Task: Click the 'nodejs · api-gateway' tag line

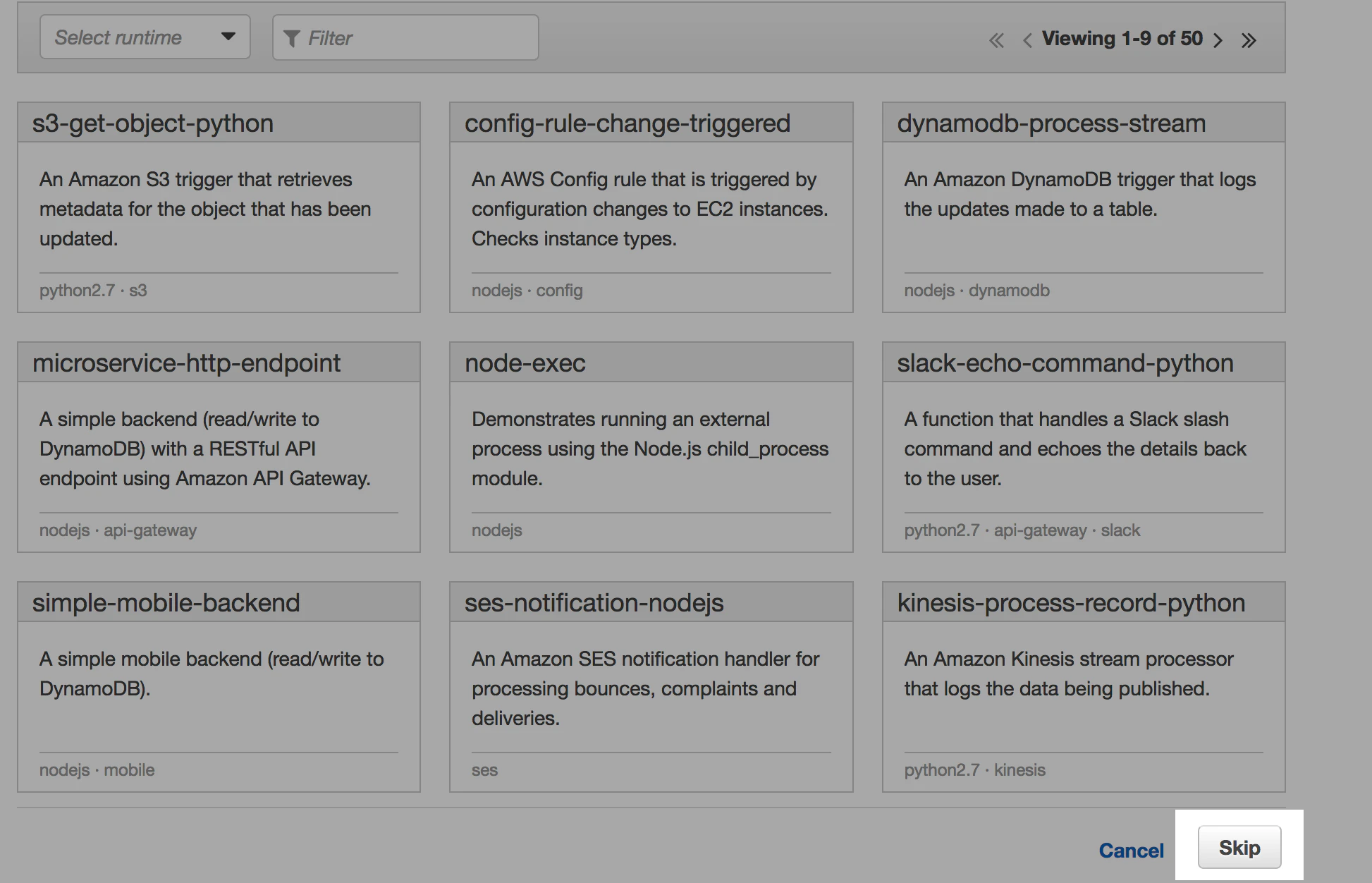Action: point(118,530)
